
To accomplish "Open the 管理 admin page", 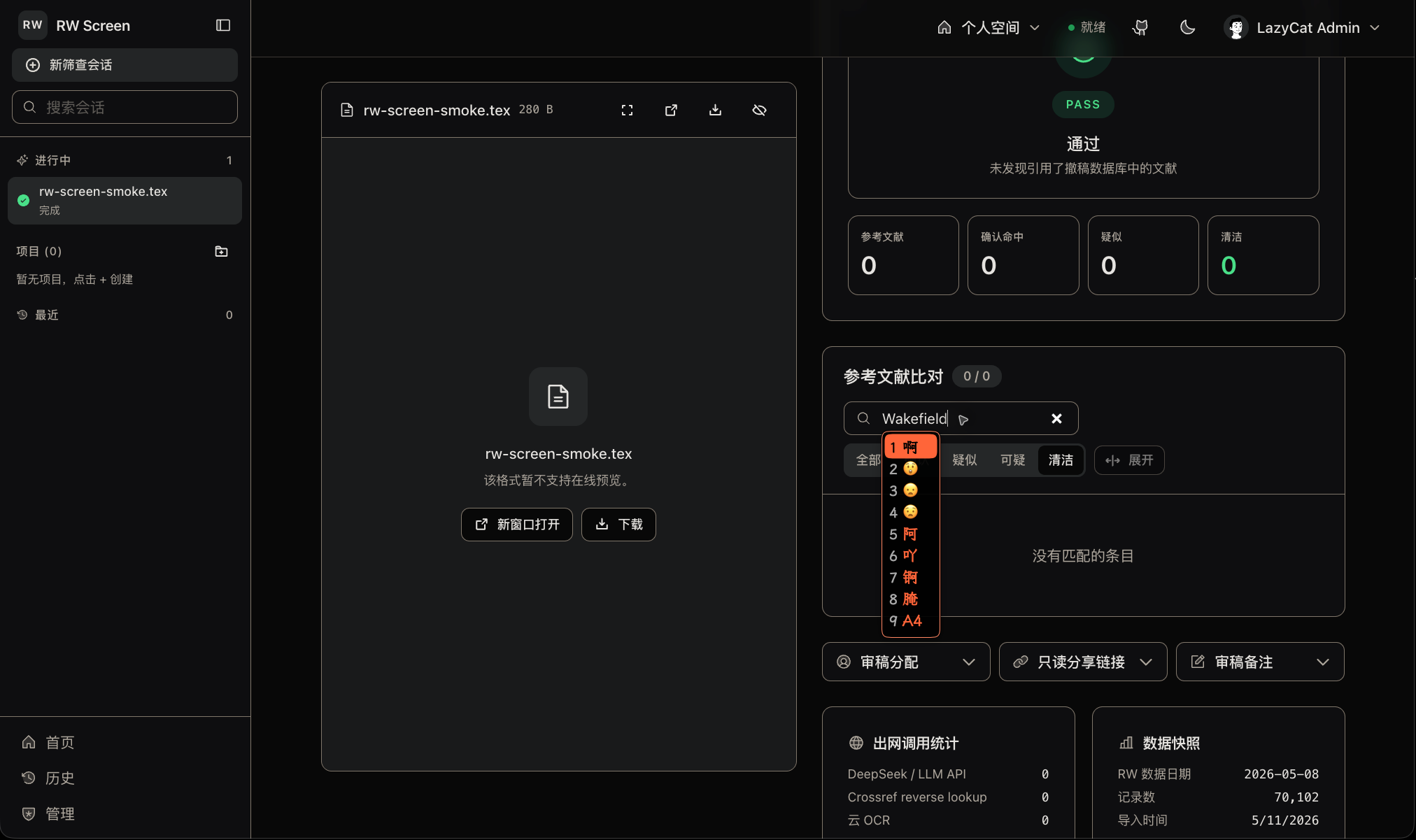I will coord(49,813).
